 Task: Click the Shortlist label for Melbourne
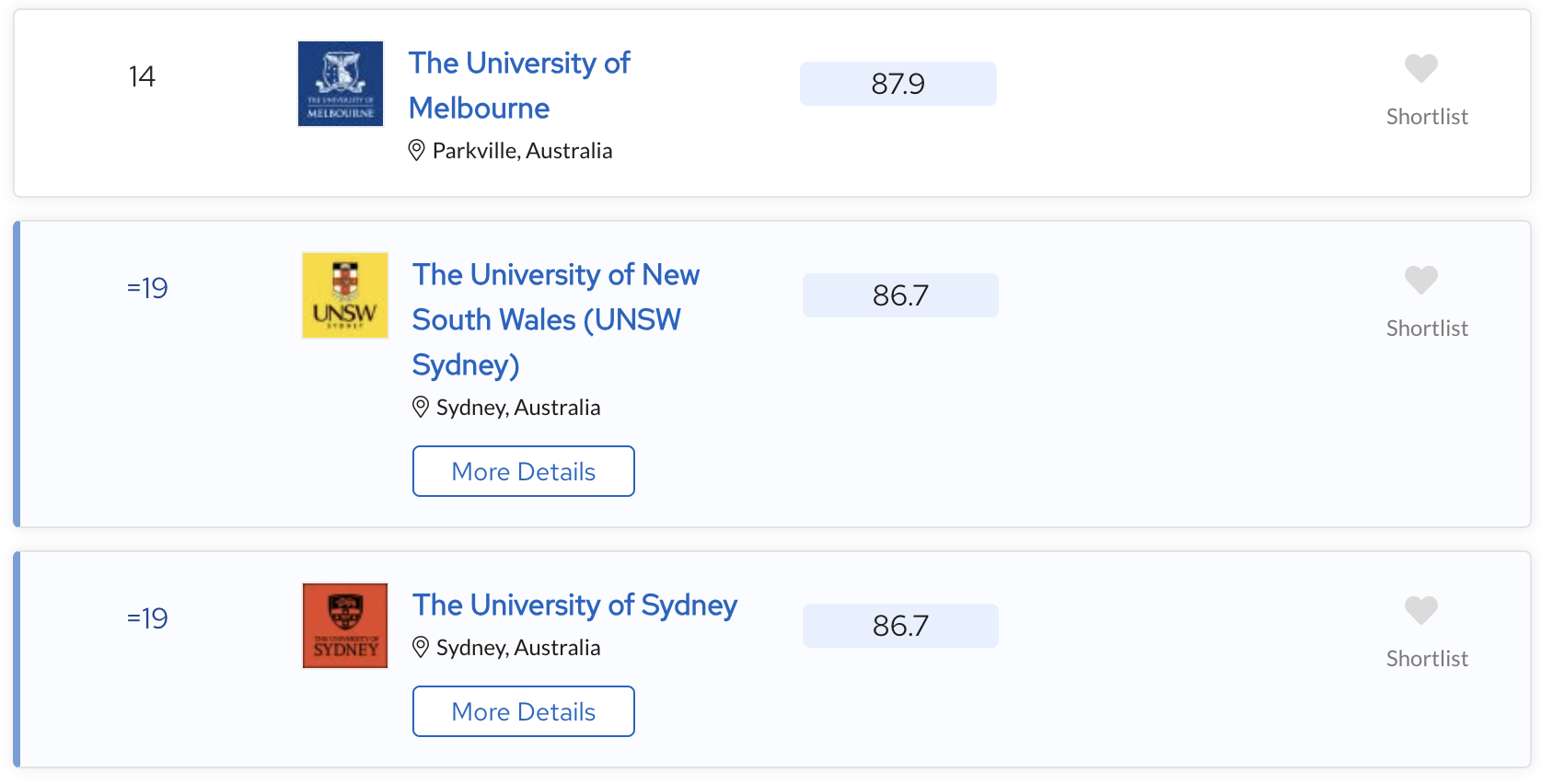pos(1427,117)
